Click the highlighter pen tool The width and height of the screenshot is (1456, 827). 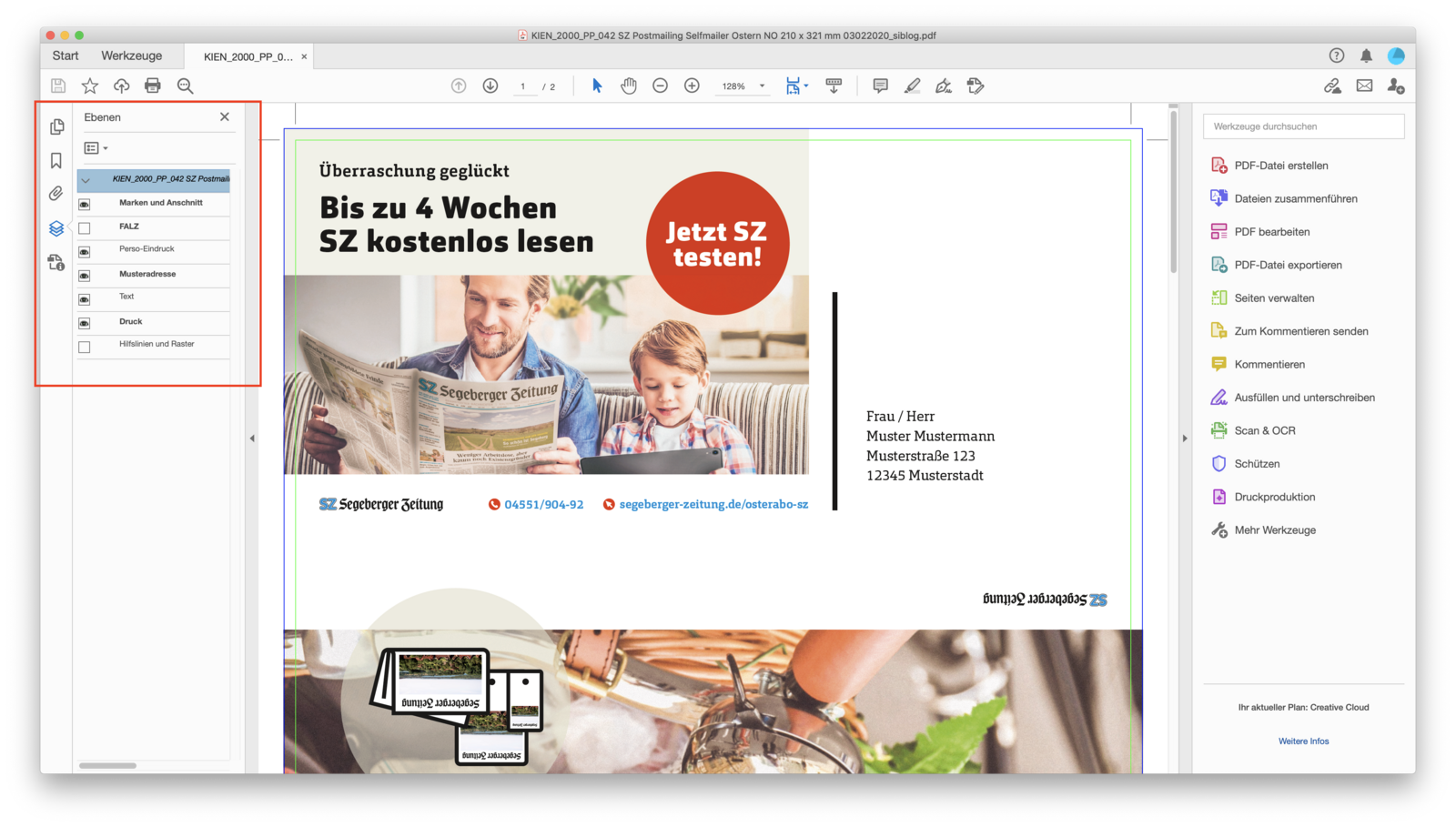[912, 86]
